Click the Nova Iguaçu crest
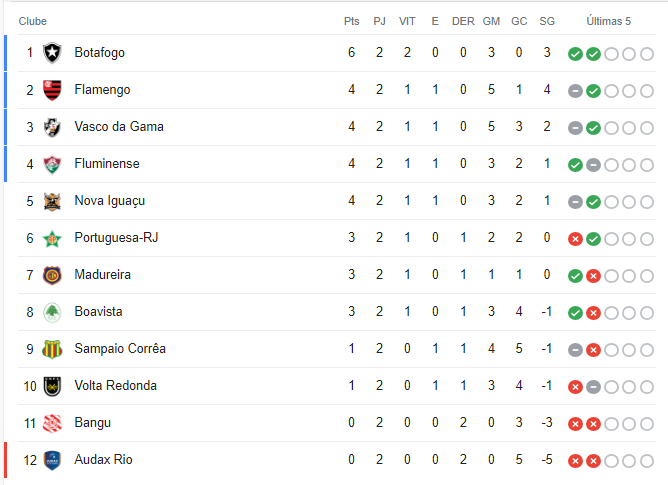This screenshot has height=485, width=668. click(x=52, y=201)
